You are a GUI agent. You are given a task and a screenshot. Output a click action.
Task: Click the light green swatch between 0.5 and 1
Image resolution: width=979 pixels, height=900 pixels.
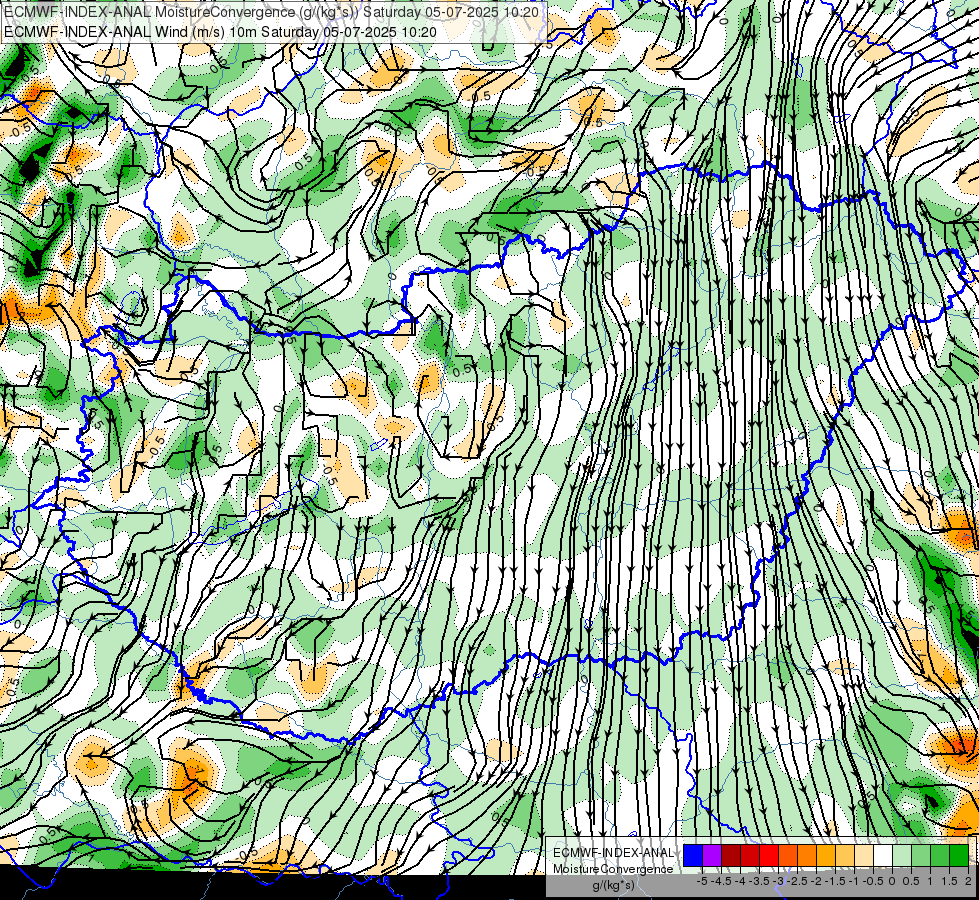point(921,856)
